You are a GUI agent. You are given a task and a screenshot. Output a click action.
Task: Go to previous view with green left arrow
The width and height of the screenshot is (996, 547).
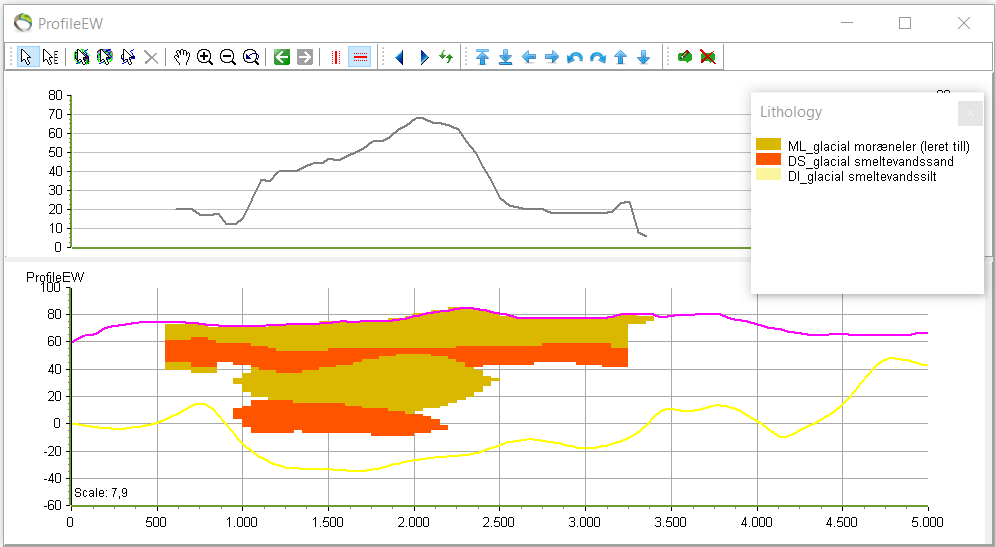[282, 57]
